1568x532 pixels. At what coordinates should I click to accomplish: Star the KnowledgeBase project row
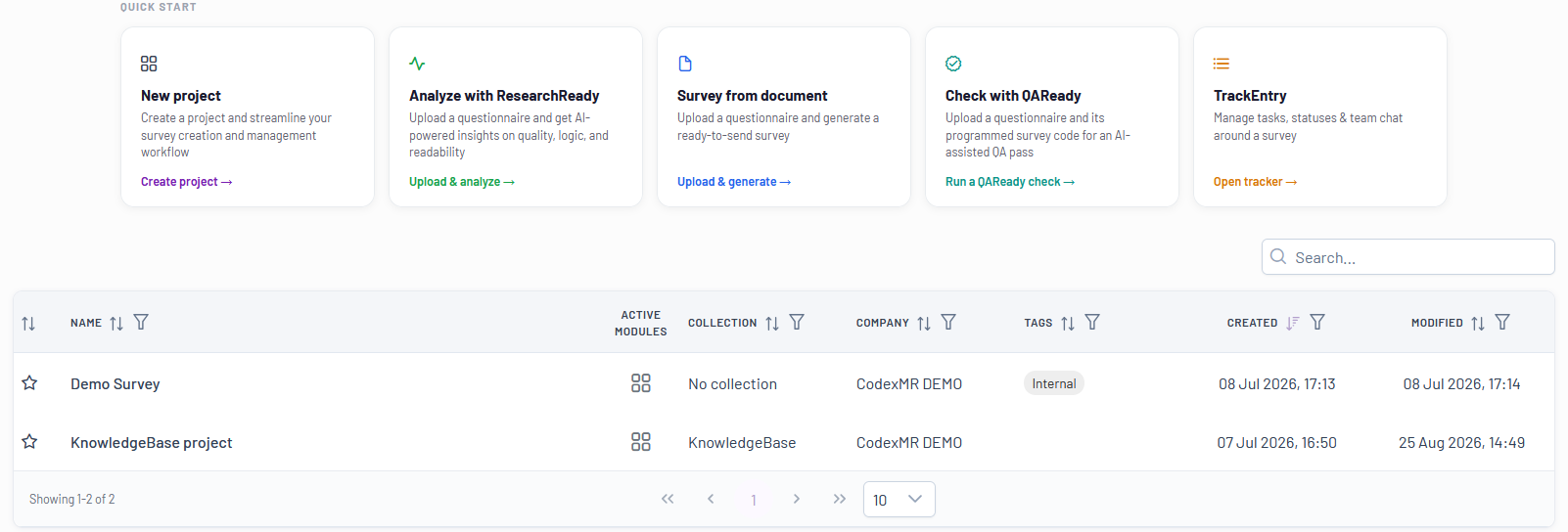point(29,441)
